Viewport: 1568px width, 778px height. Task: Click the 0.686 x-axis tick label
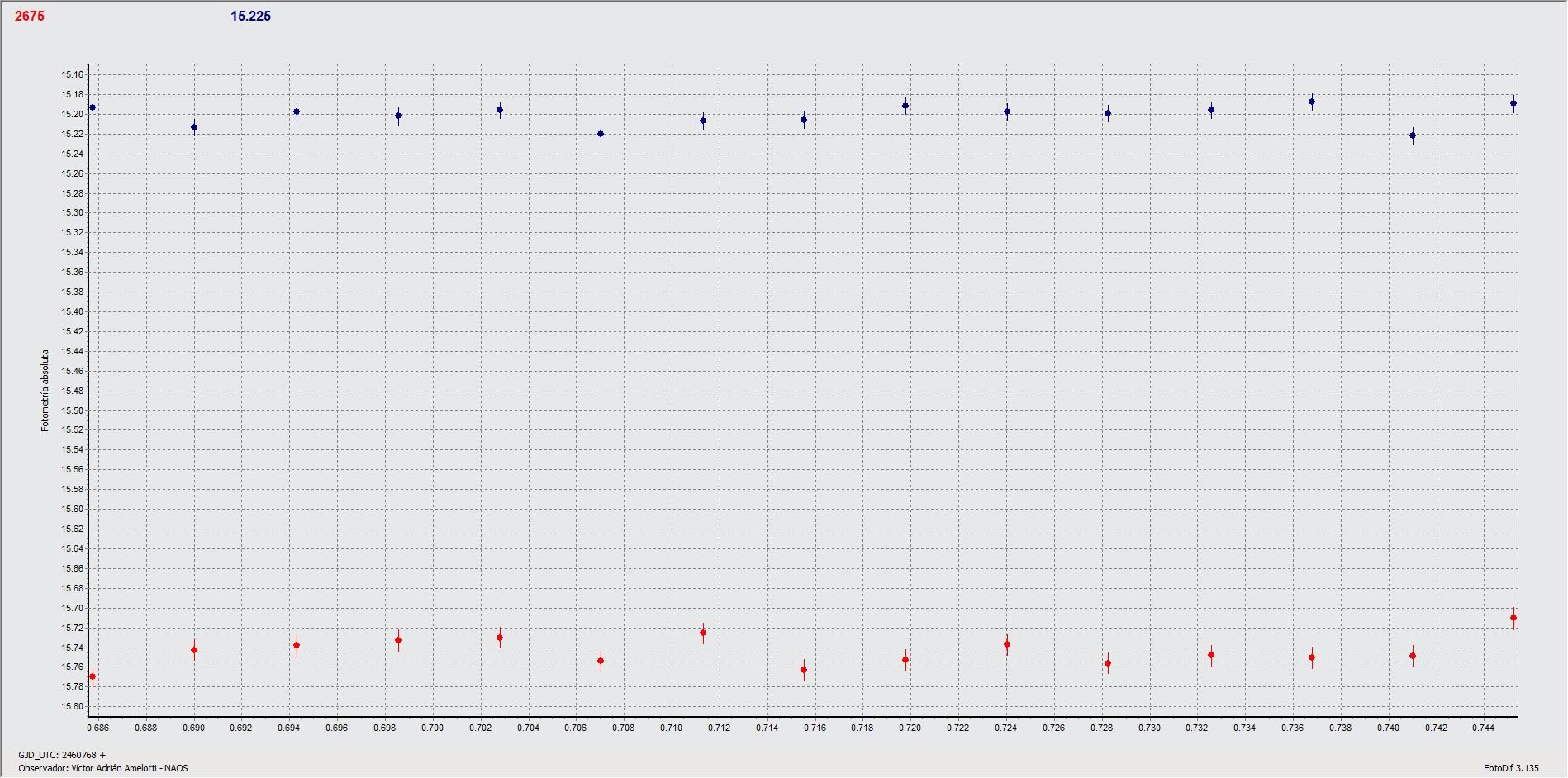click(98, 728)
